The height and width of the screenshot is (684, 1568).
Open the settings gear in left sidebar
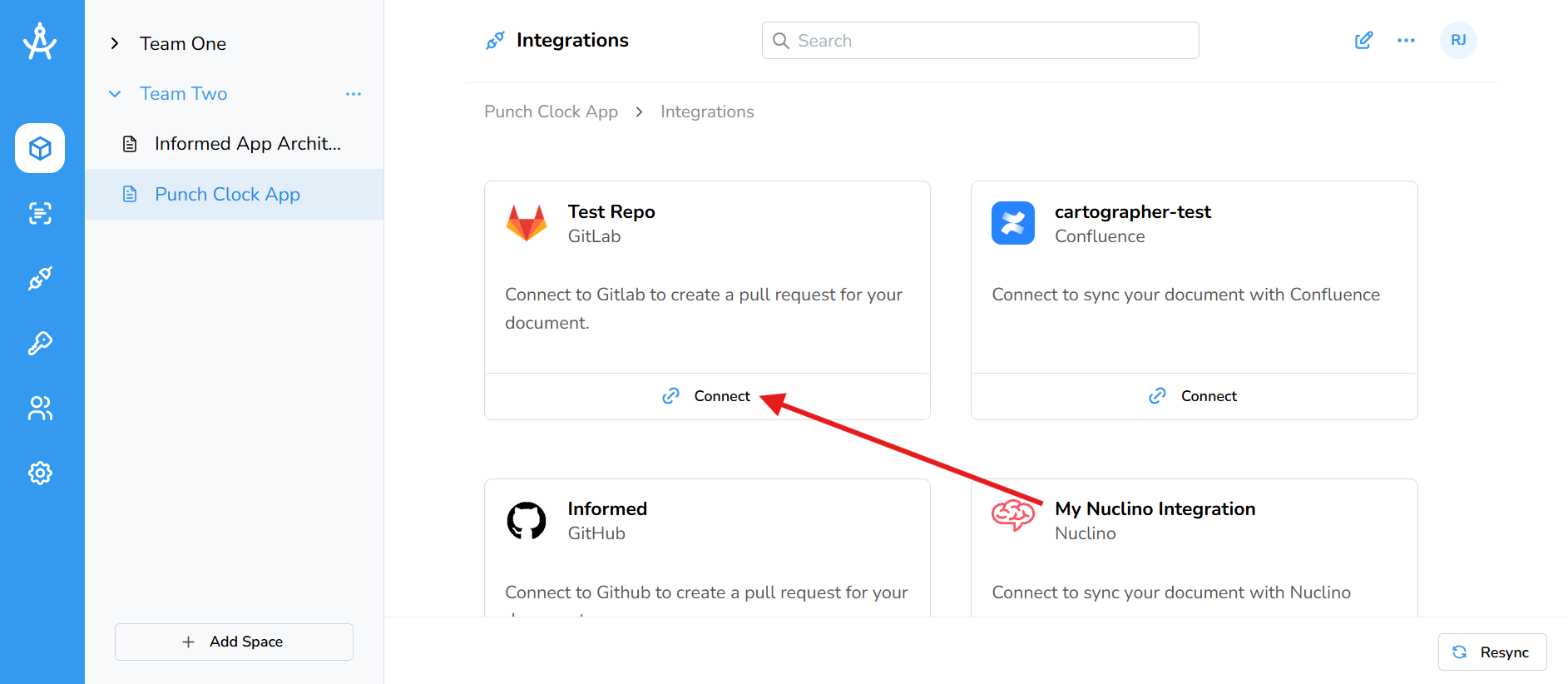[40, 473]
